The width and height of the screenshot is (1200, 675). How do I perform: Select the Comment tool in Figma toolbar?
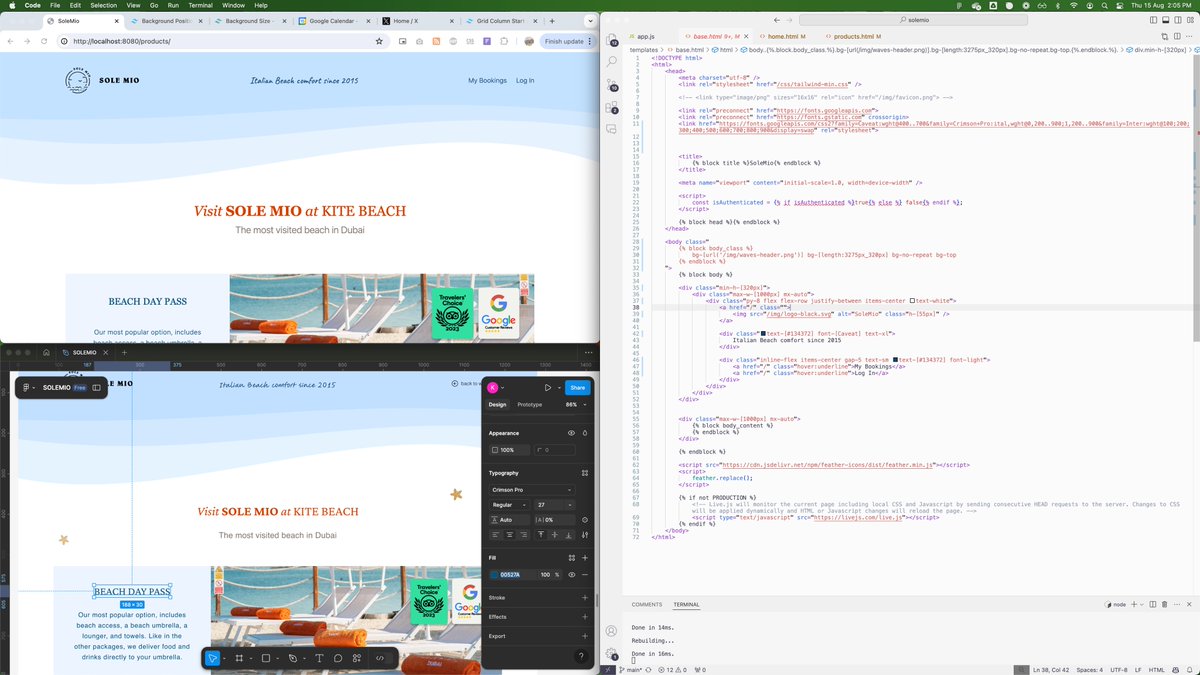[x=338, y=659]
